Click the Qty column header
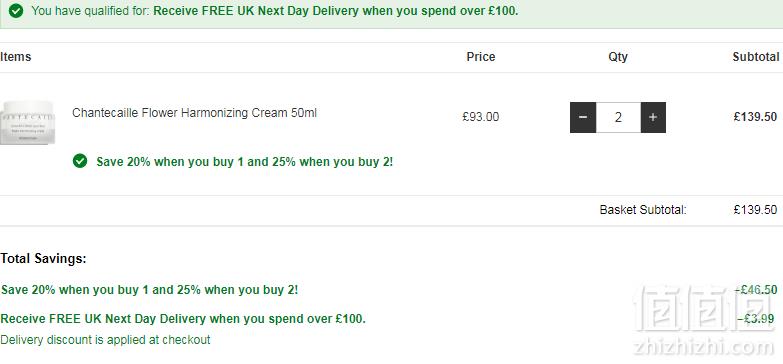Viewport: 783px width, 364px height. point(618,57)
